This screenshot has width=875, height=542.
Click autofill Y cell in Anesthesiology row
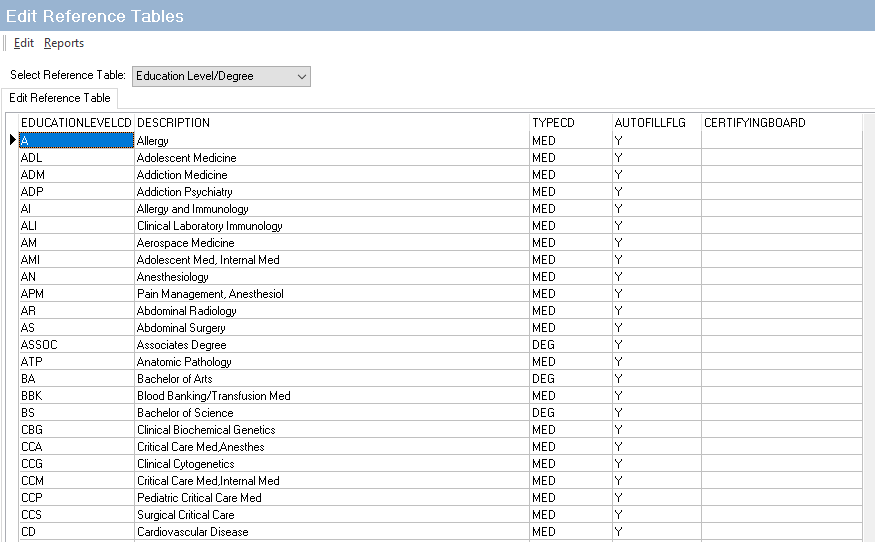657,277
